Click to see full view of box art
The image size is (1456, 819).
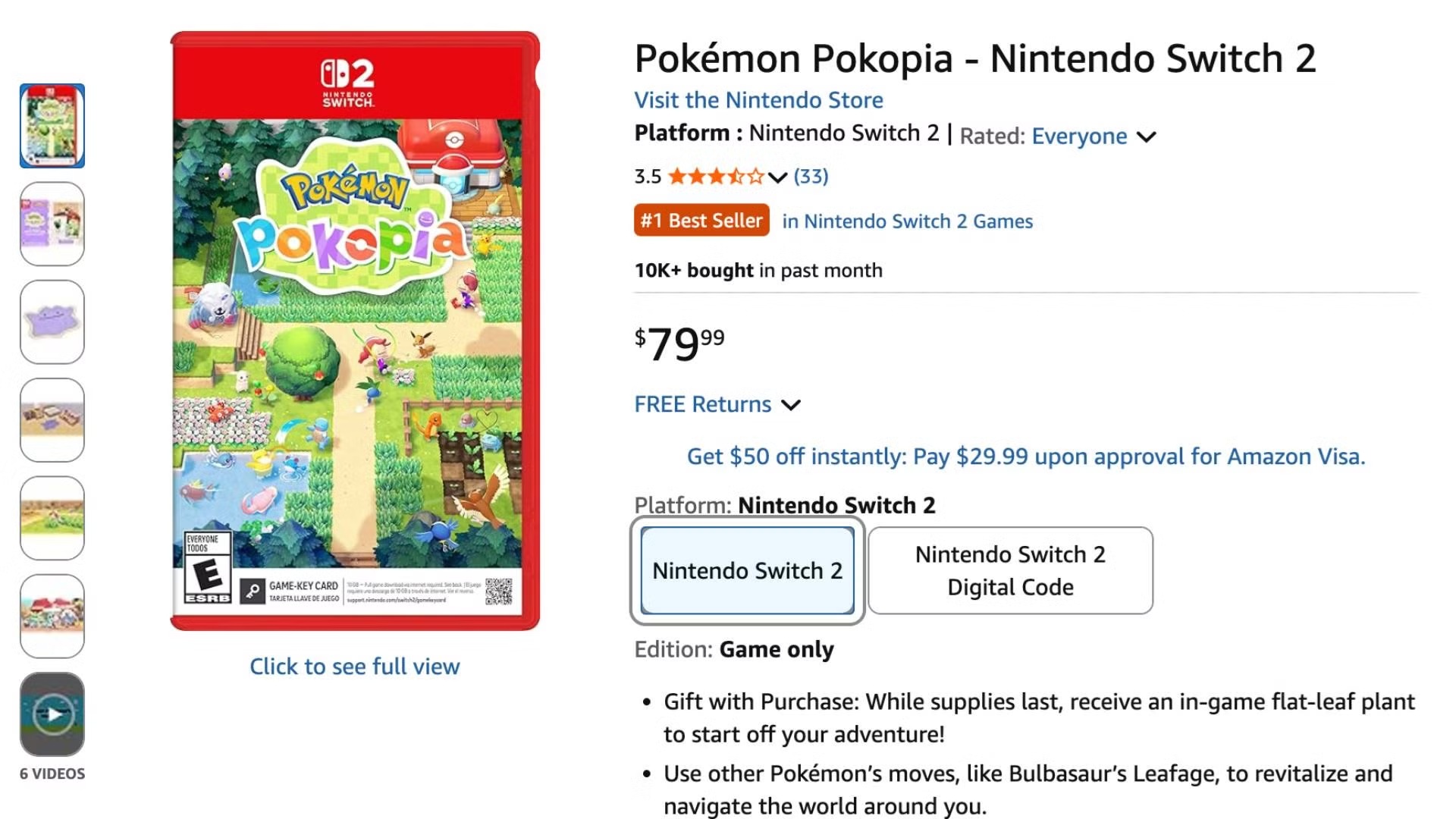(354, 667)
